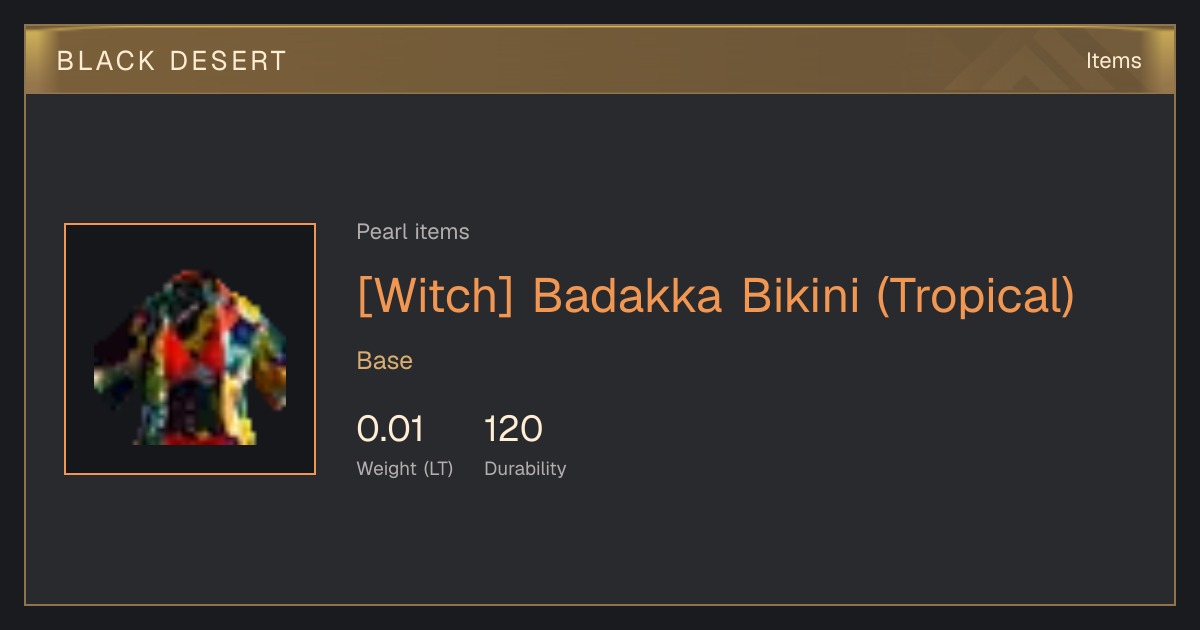Click the Durability label

click(x=525, y=469)
